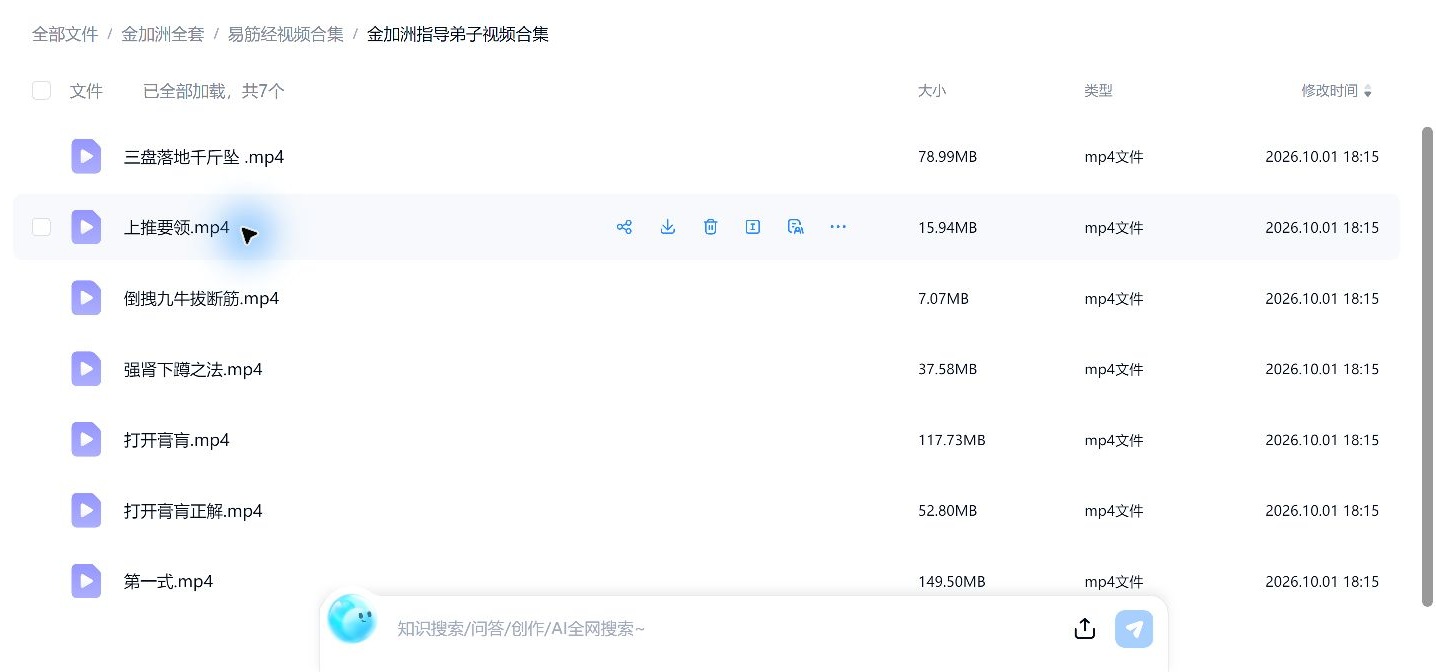Navigate to 金加洲全套 breadcrumb folder
Image resolution: width=1436 pixels, height=672 pixels.
click(x=163, y=34)
